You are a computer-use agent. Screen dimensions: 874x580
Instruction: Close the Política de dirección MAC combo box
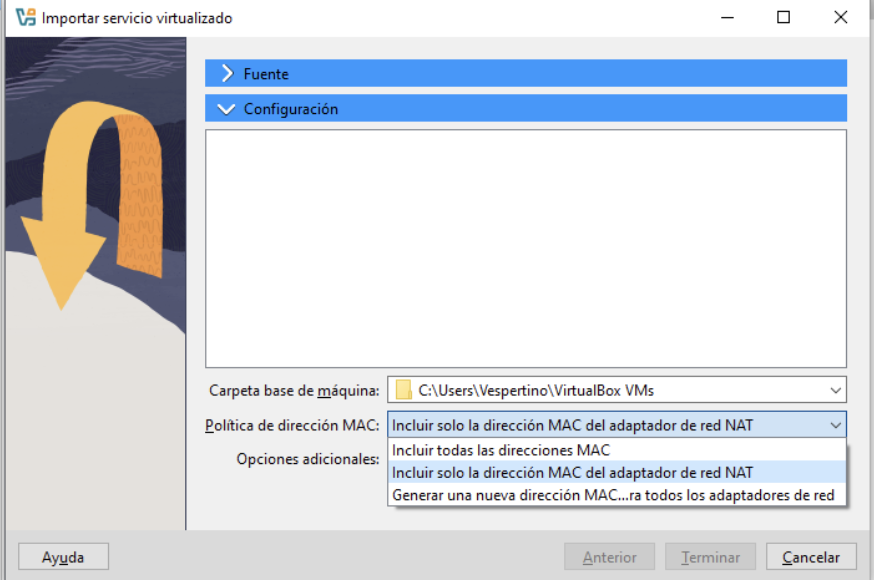click(x=616, y=425)
